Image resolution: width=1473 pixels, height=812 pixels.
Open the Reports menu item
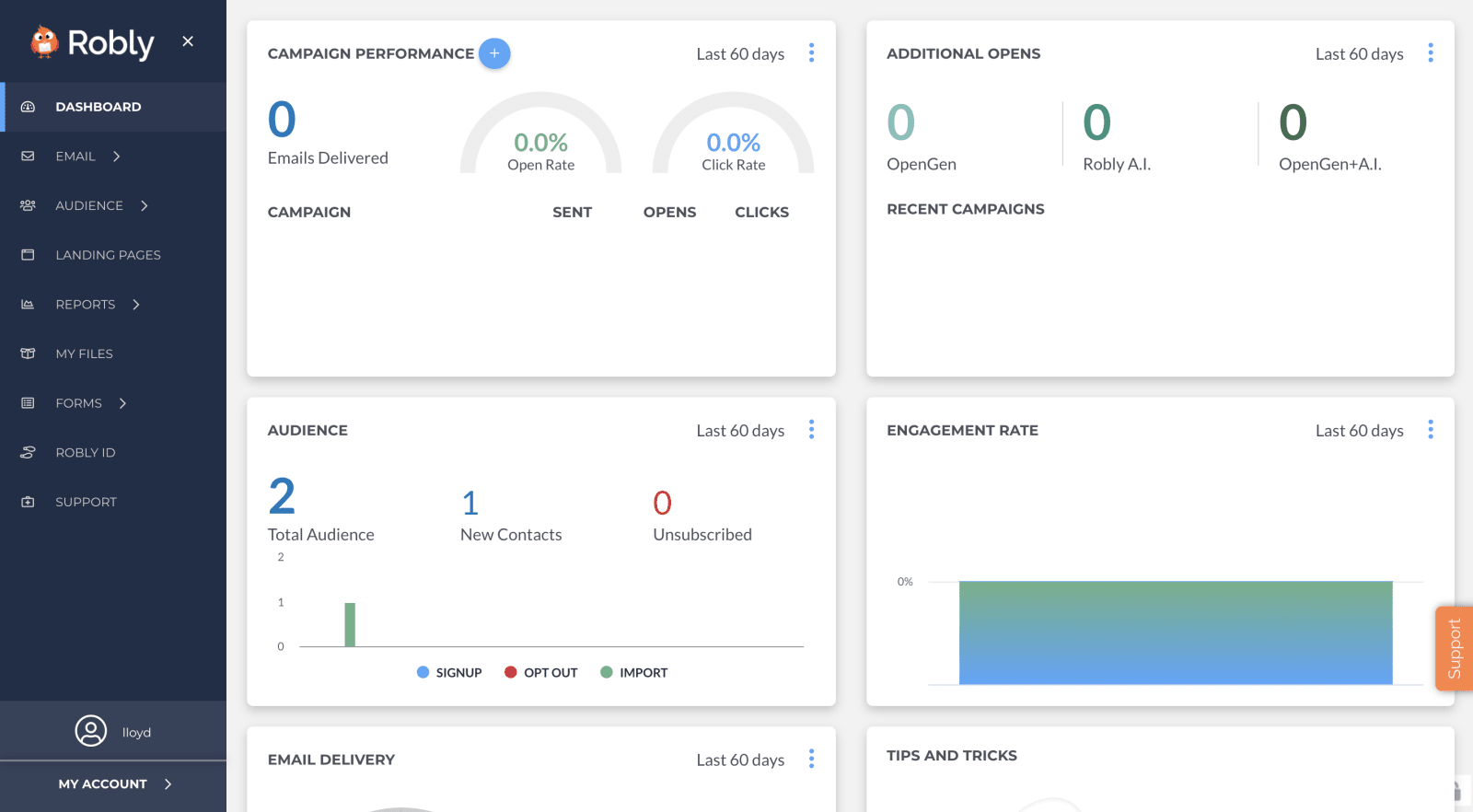point(113,304)
